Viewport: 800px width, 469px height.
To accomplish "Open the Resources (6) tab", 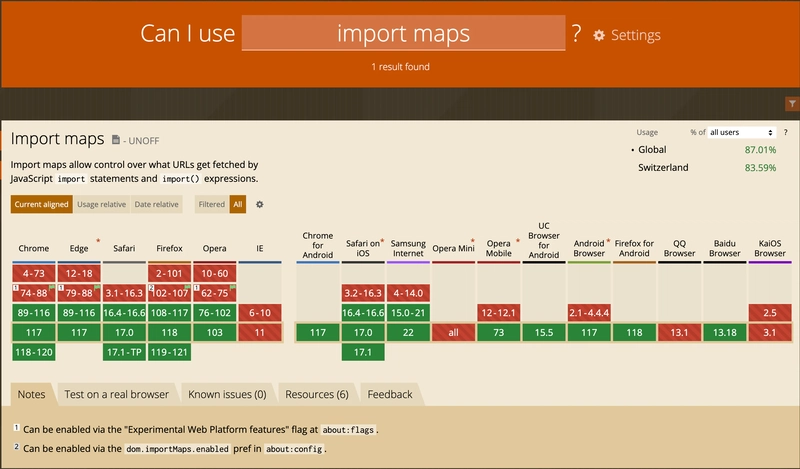I will tap(317, 394).
